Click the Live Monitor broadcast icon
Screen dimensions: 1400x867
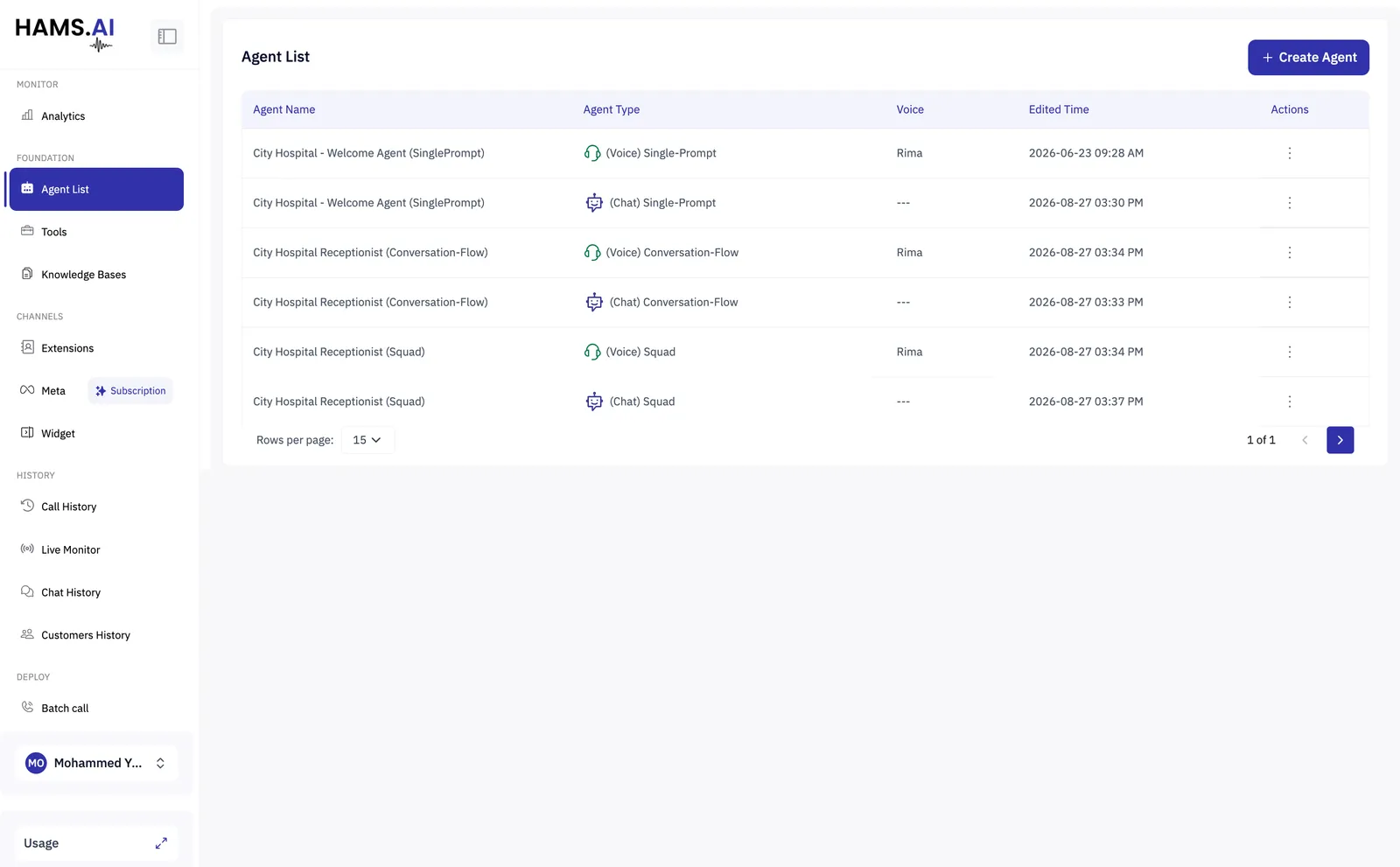[x=27, y=549]
